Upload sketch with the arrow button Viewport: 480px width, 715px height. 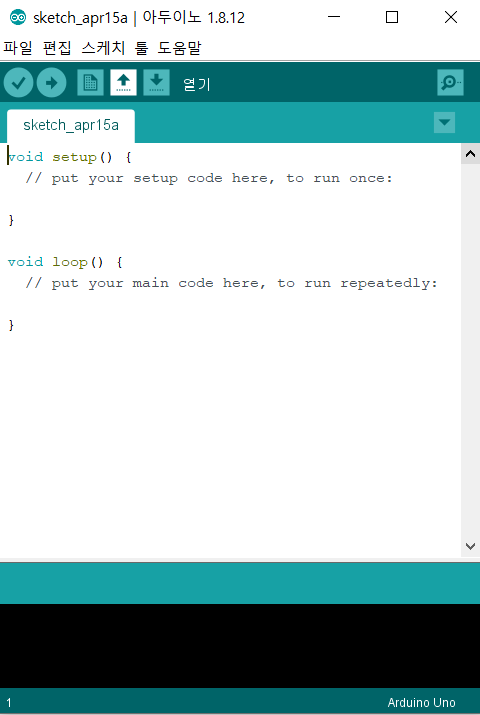pyautogui.click(x=52, y=83)
